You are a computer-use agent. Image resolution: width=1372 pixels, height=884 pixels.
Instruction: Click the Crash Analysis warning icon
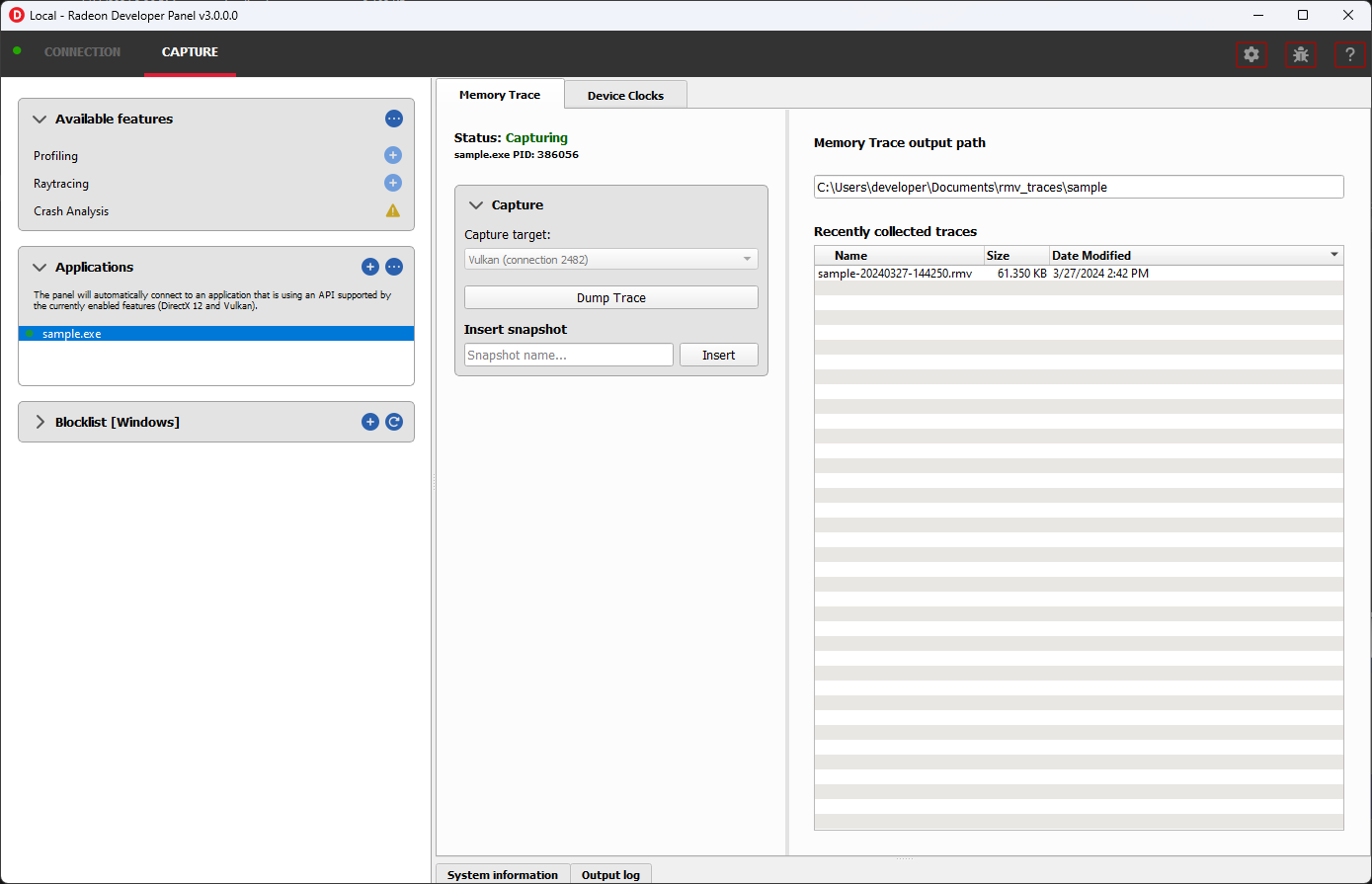click(x=393, y=210)
